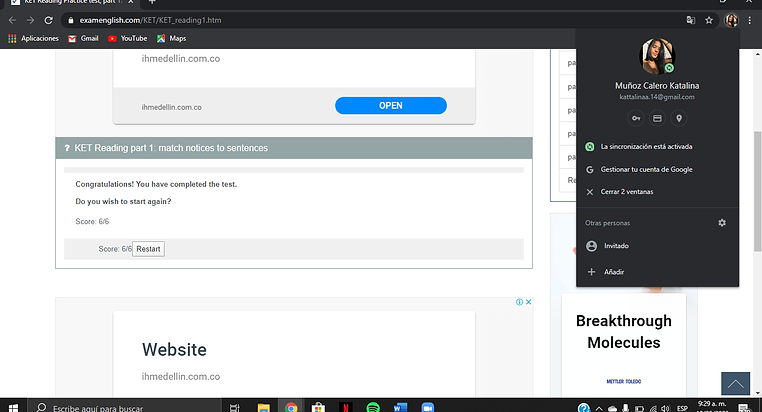Click the profile avatar in the toolbar
Screen dimensions: 762x412
[x=731, y=20]
